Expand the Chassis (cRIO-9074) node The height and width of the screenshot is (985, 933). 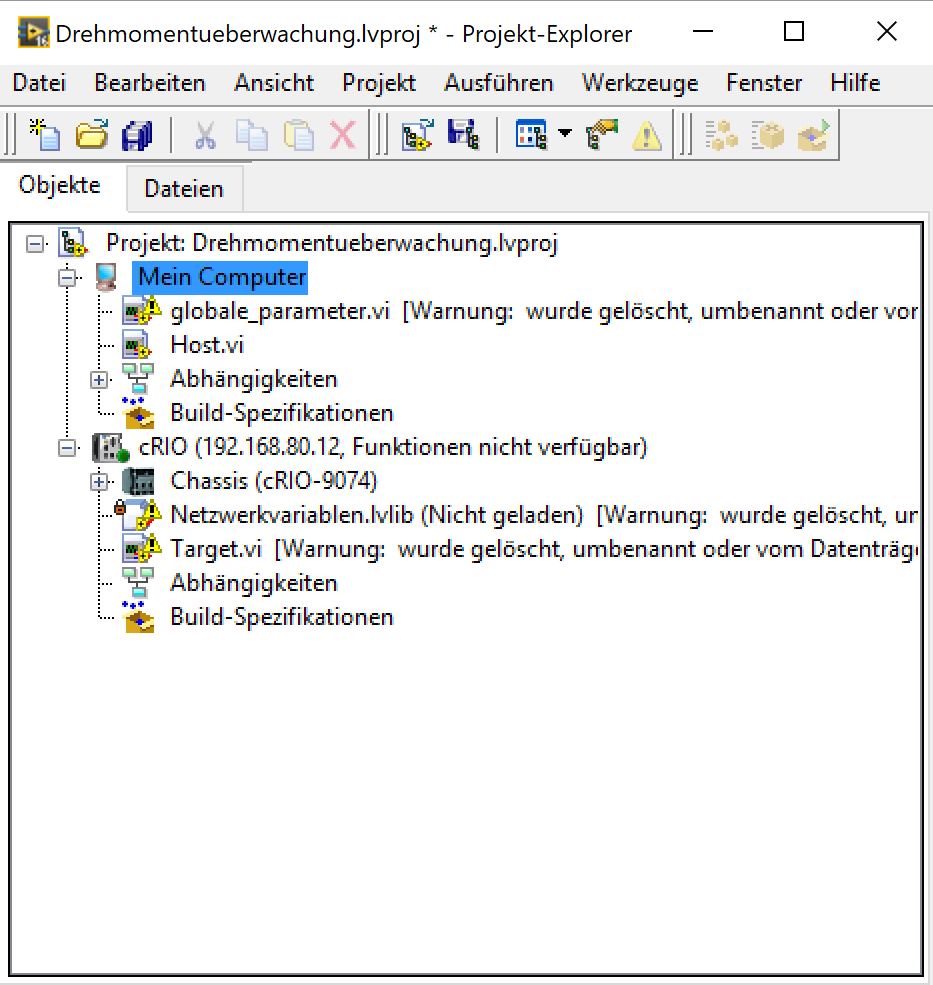(99, 482)
